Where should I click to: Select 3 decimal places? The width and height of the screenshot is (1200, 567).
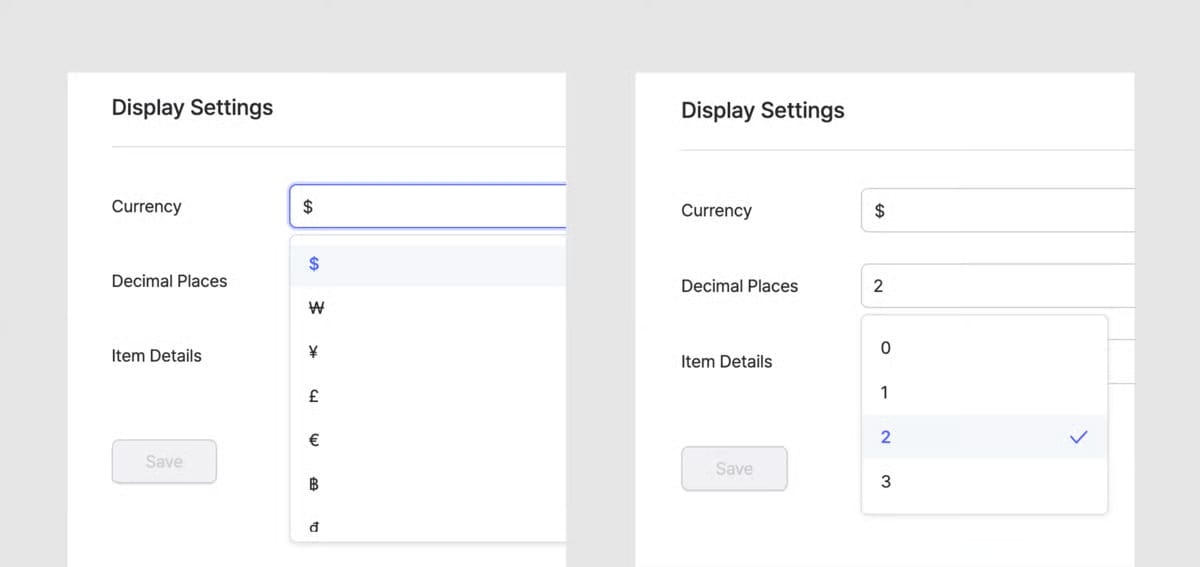click(984, 481)
